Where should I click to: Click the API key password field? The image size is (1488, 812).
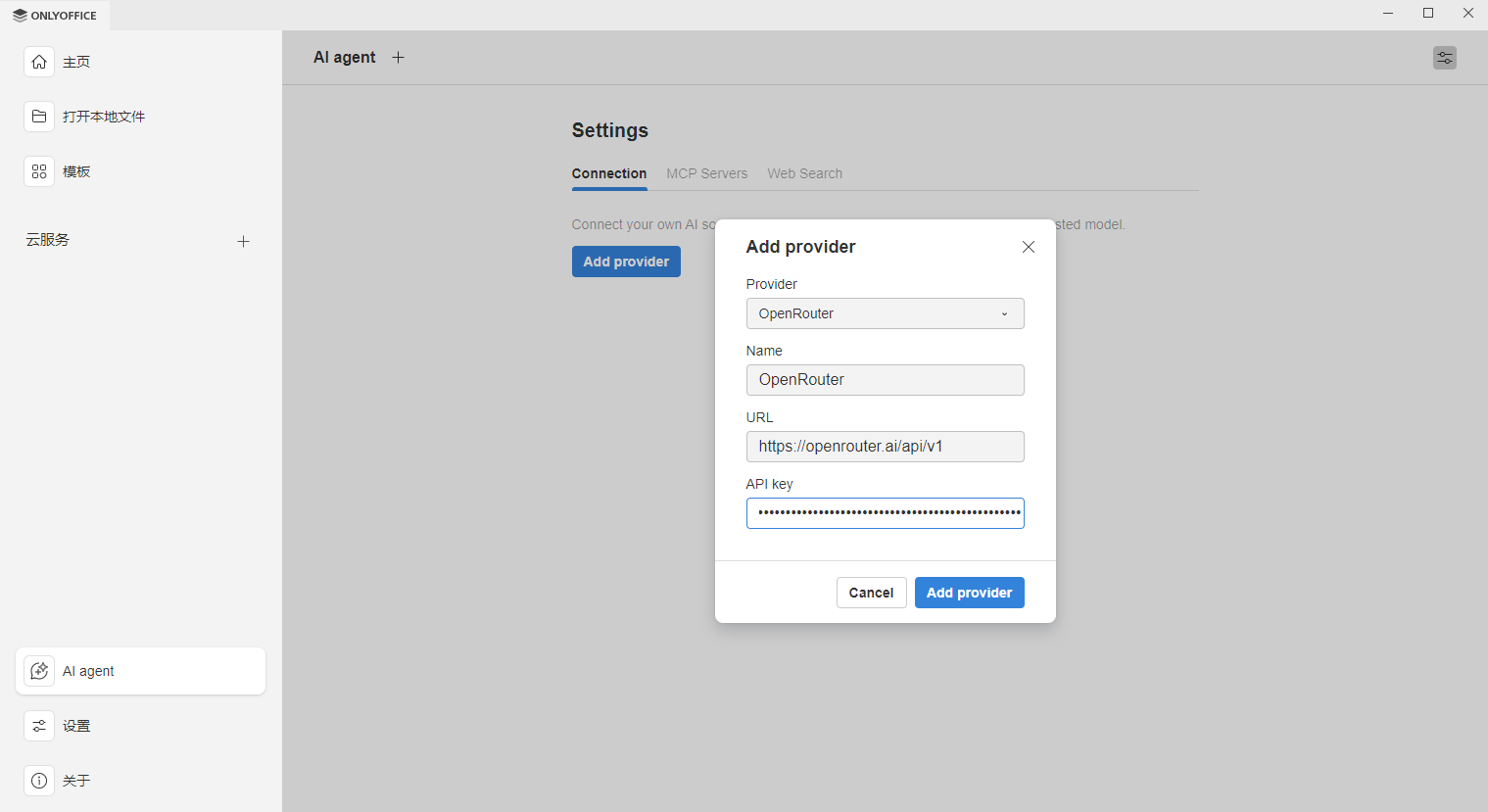(x=885, y=513)
